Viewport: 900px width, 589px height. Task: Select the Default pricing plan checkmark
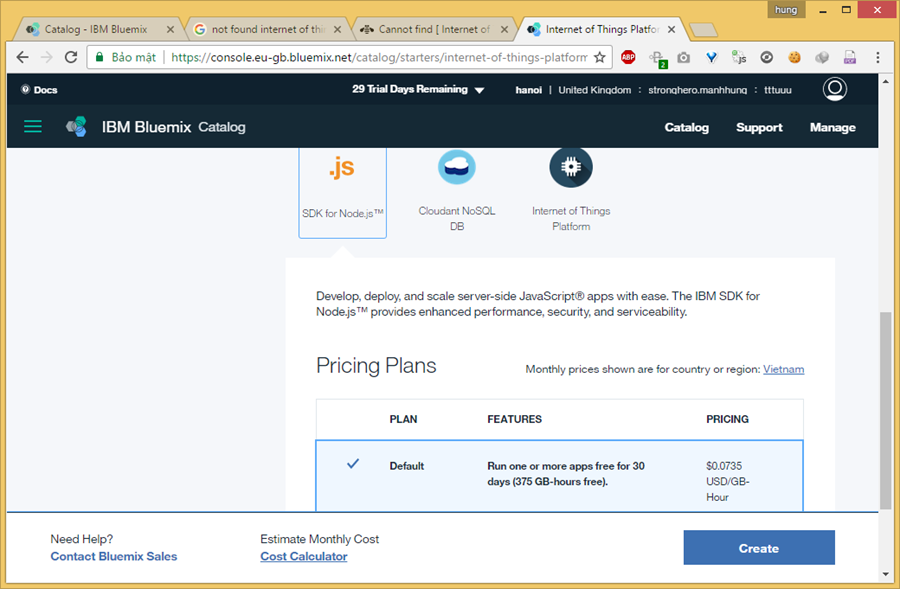(352, 464)
